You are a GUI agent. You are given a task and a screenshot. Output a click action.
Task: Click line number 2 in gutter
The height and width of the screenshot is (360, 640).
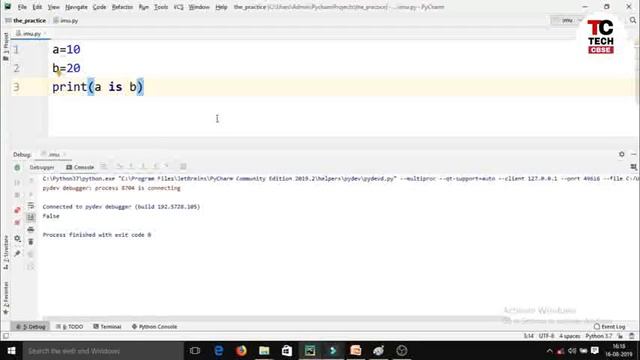(x=16, y=68)
